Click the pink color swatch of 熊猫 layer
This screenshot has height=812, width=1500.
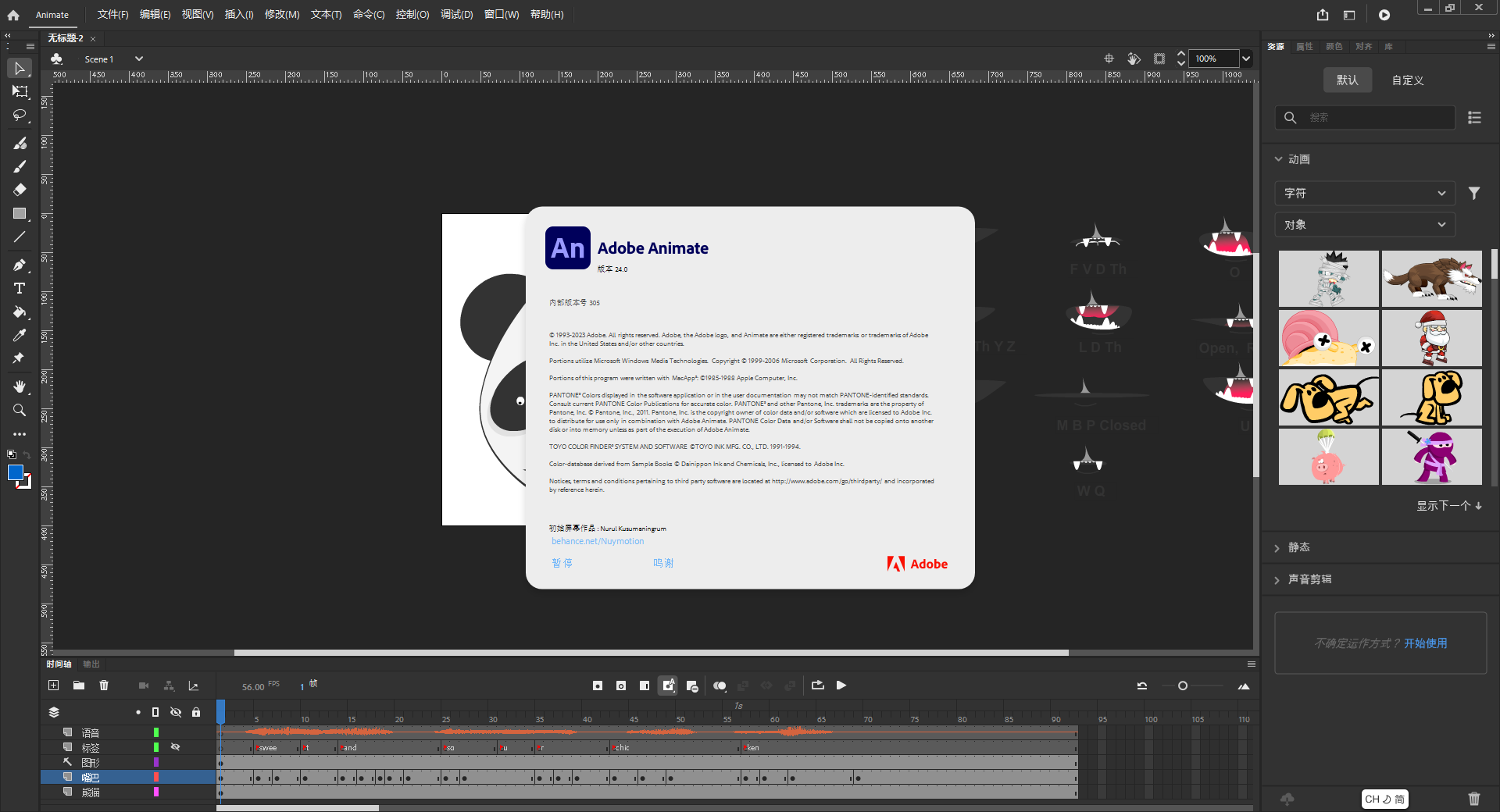pos(156,792)
